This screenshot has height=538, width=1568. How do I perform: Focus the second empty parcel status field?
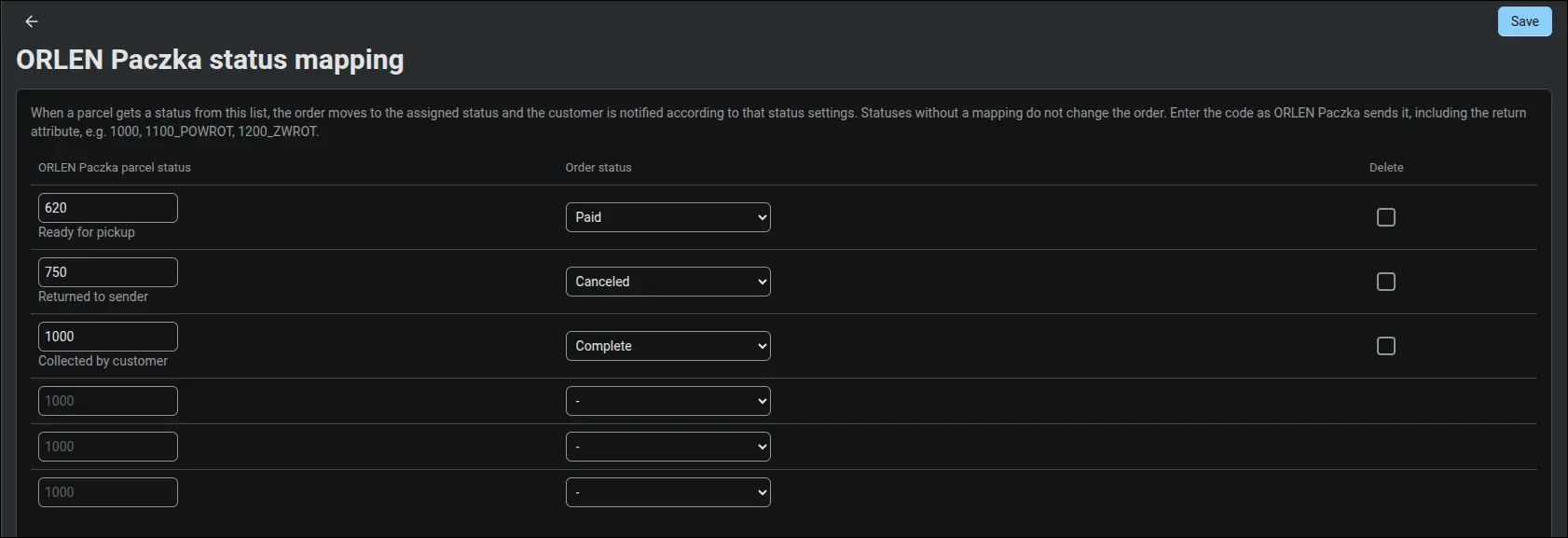(108, 447)
